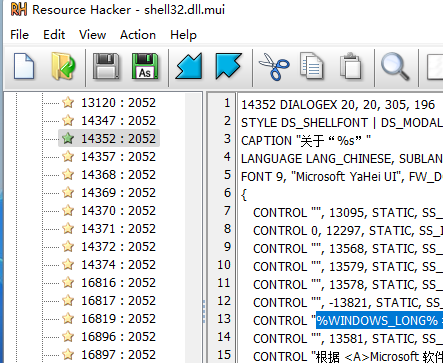Click the blue down-left arrow toolbar icon
Image resolution: width=443 pixels, height=363 pixels.
[189, 66]
